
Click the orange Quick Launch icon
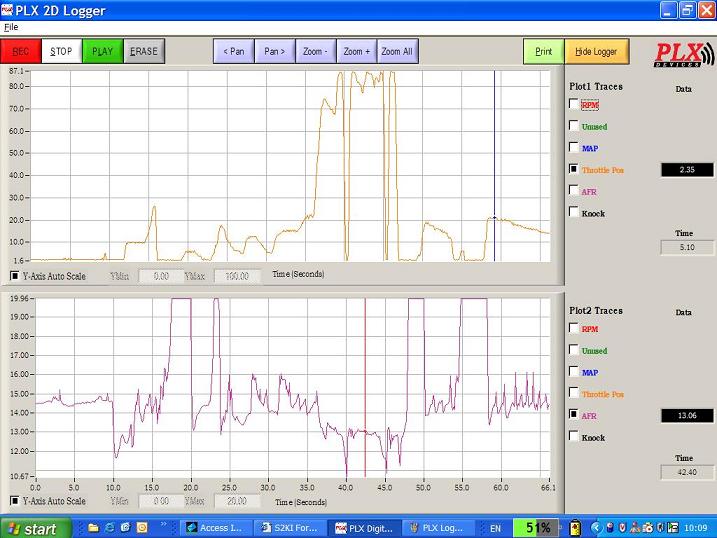click(x=142, y=528)
